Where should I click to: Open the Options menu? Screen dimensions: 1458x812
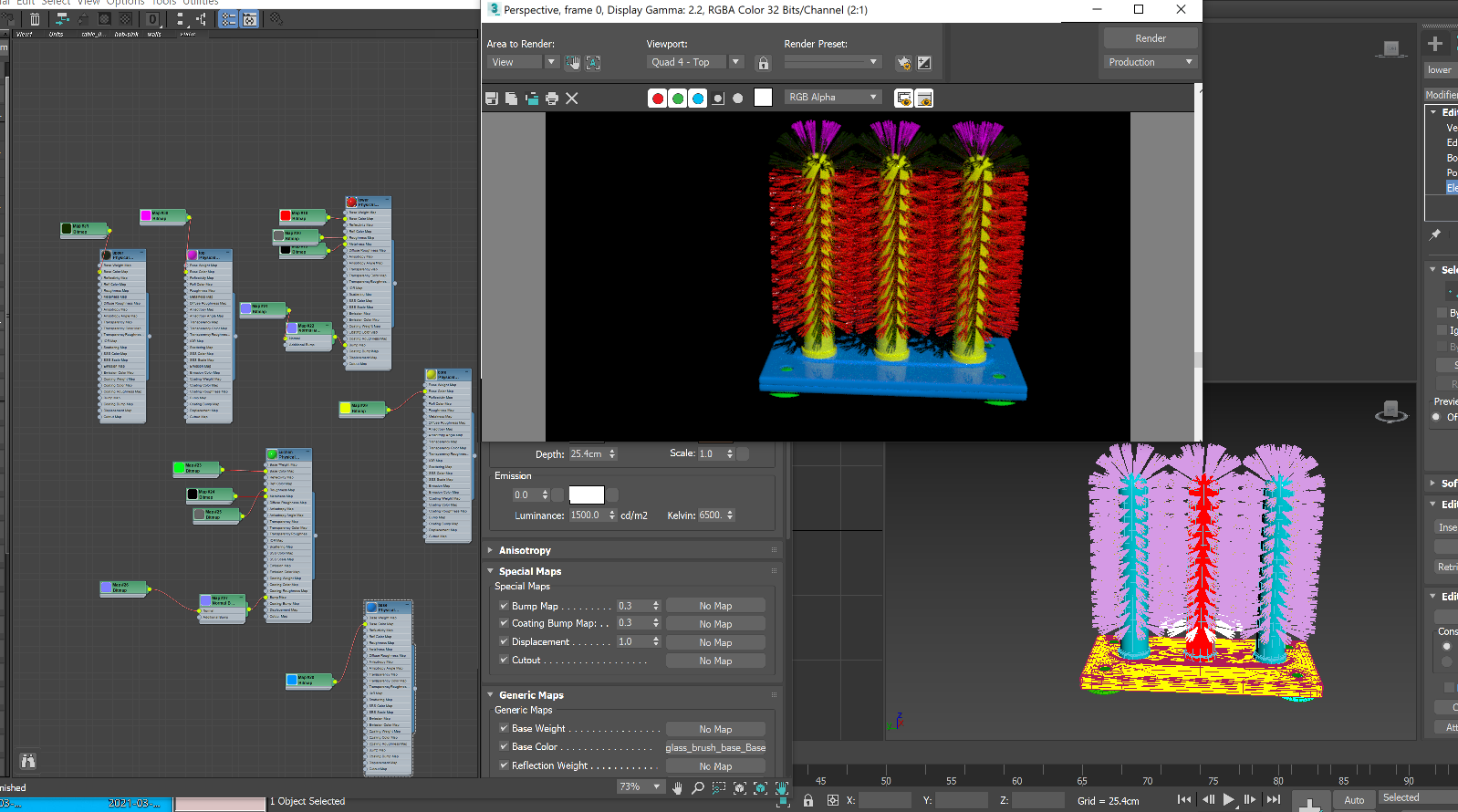(125, 3)
